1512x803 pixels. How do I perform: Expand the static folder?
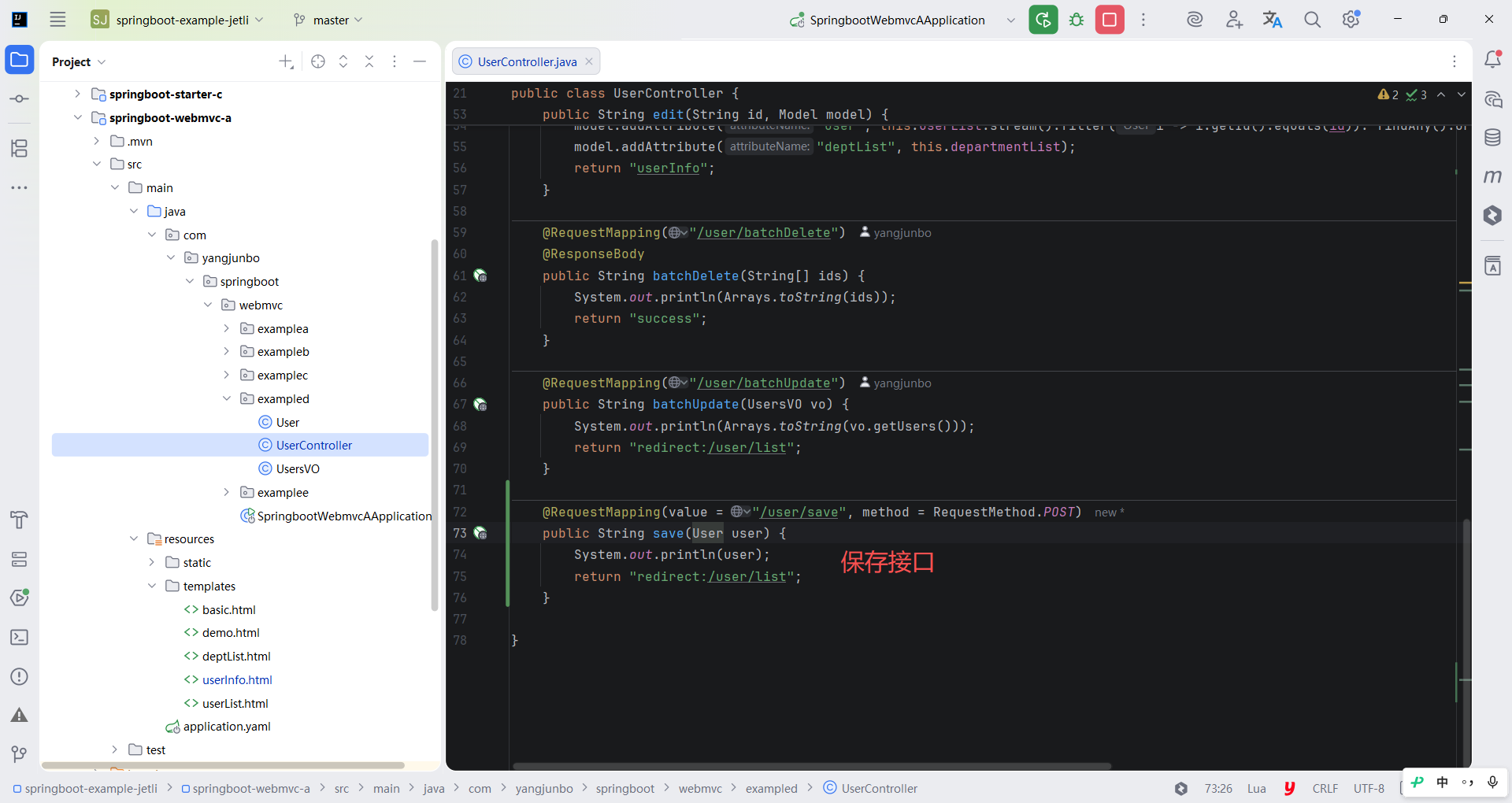click(152, 562)
